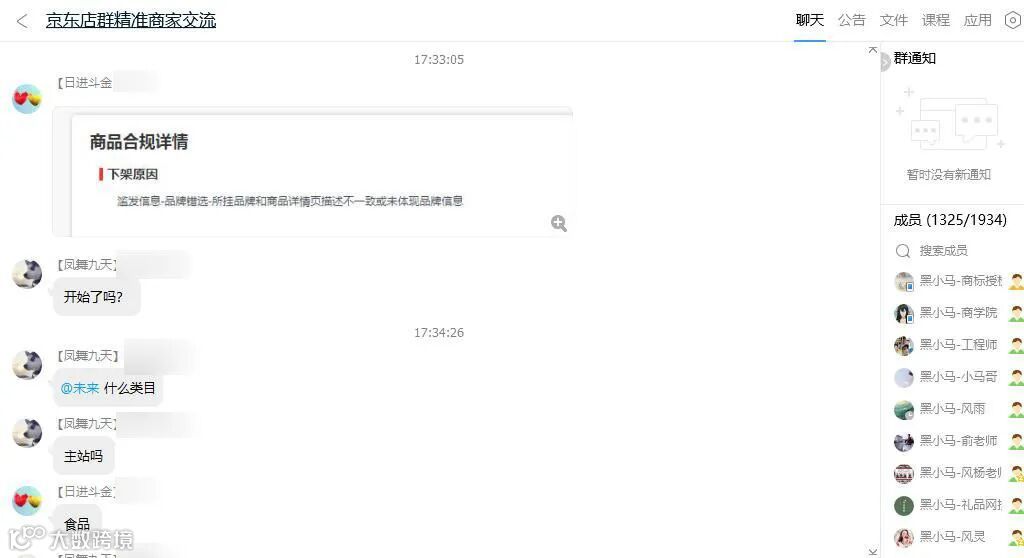Viewport: 1024px width, 558px height.
Task: Click the @未来 mention link
Action: pos(80,388)
